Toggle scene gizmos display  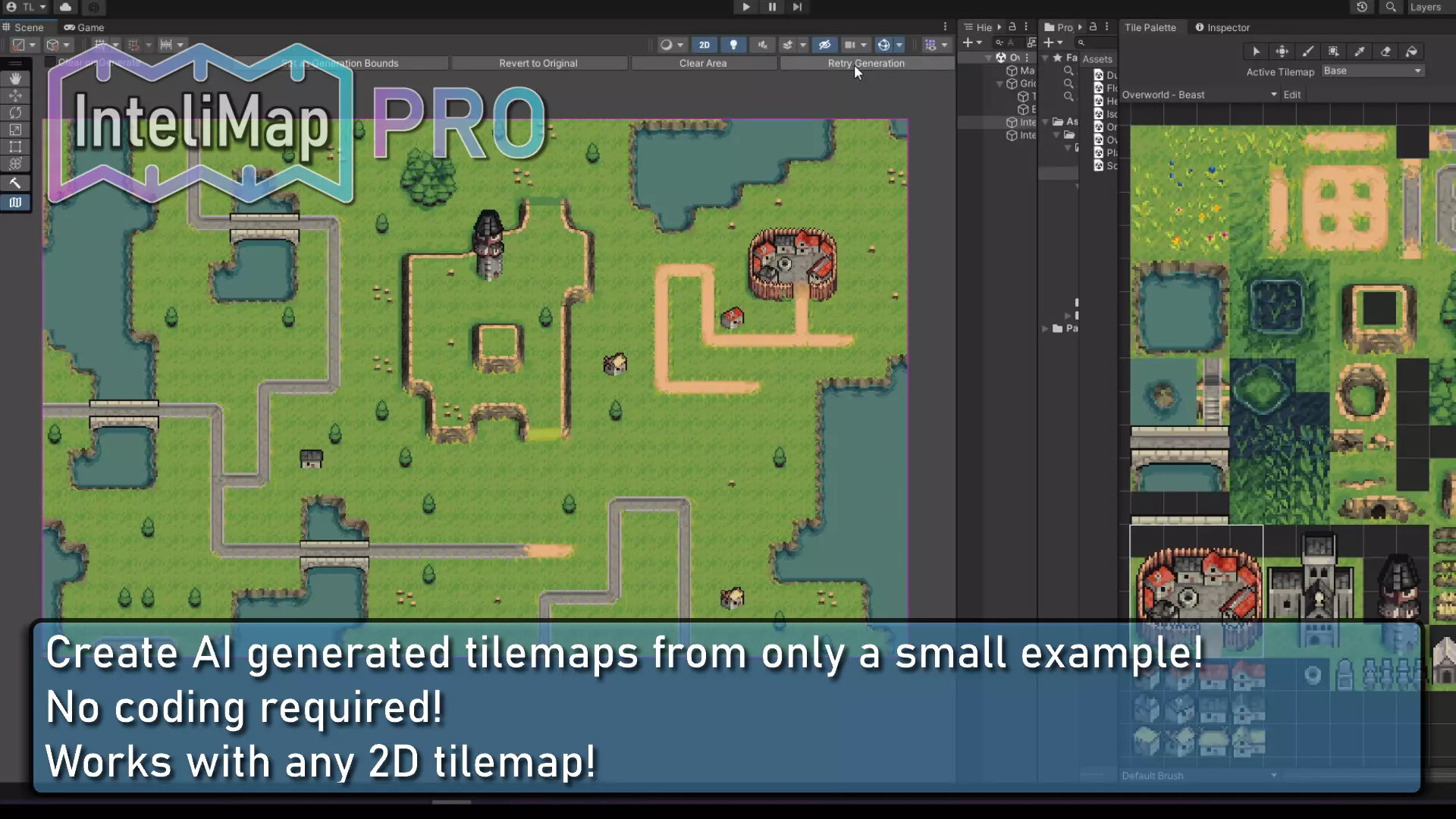coord(883,45)
